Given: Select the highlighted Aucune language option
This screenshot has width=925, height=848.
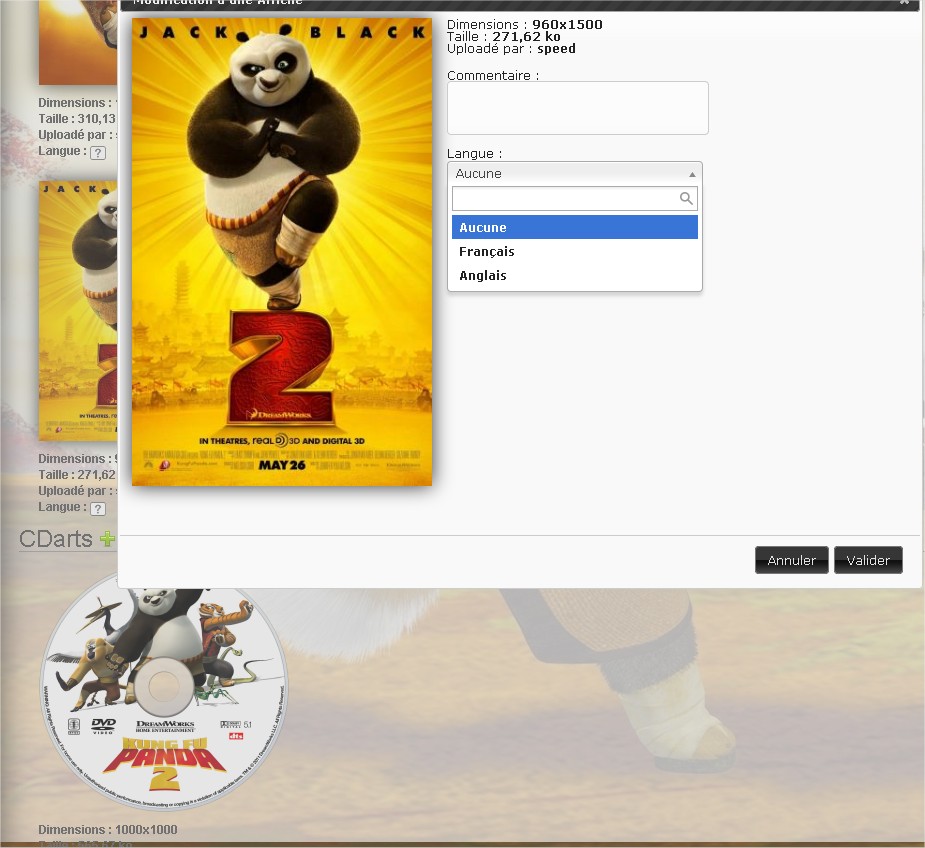Looking at the screenshot, I should (574, 228).
